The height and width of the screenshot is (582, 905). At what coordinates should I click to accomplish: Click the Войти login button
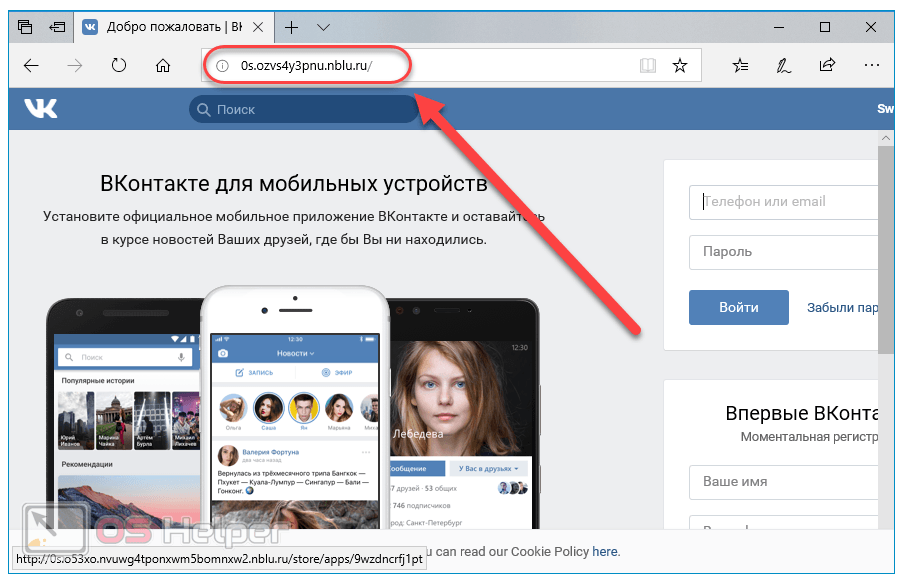pos(738,308)
